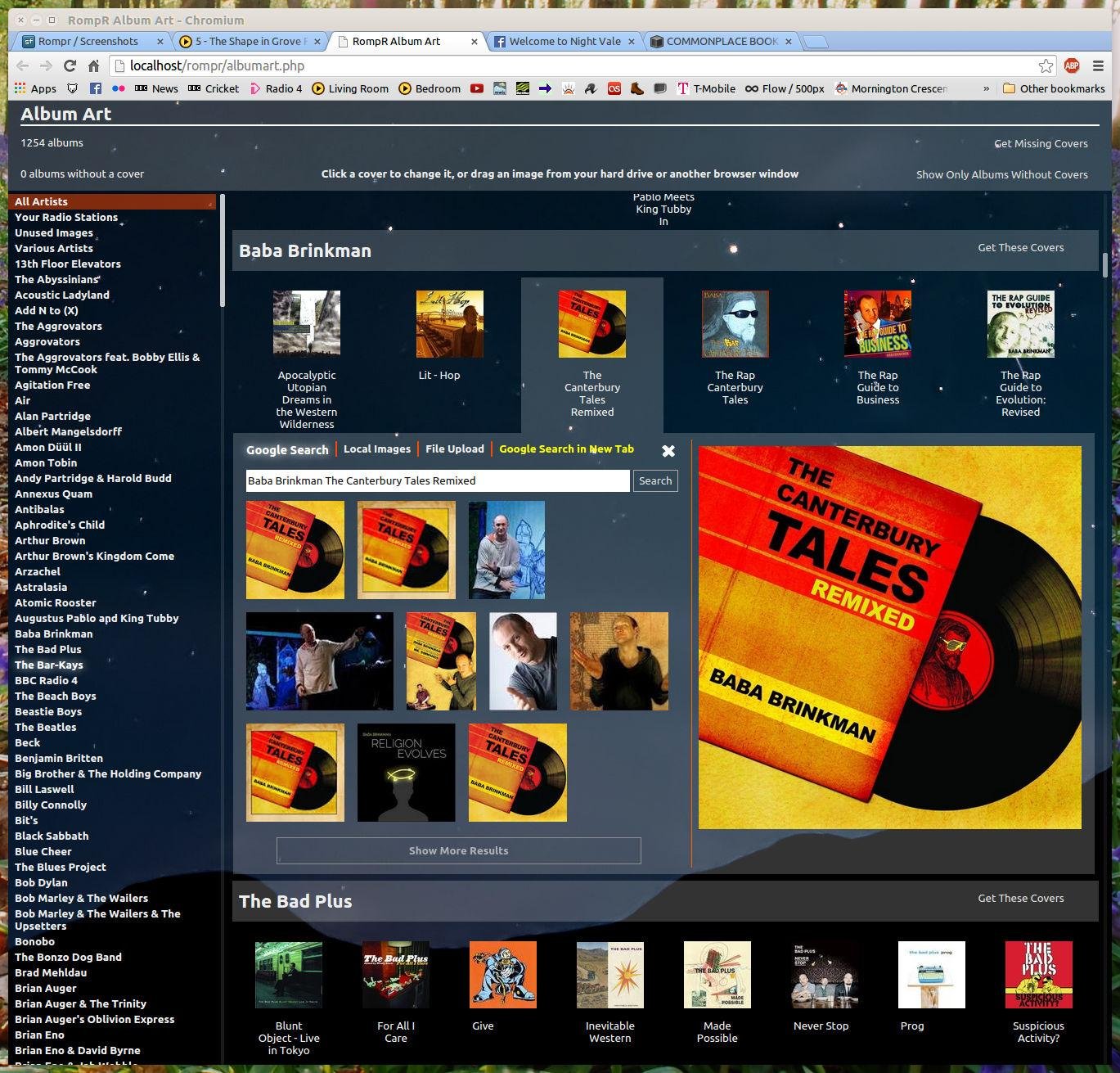This screenshot has height=1073, width=1120.
Task: Select the Religion Evolves search result image
Action: click(406, 773)
